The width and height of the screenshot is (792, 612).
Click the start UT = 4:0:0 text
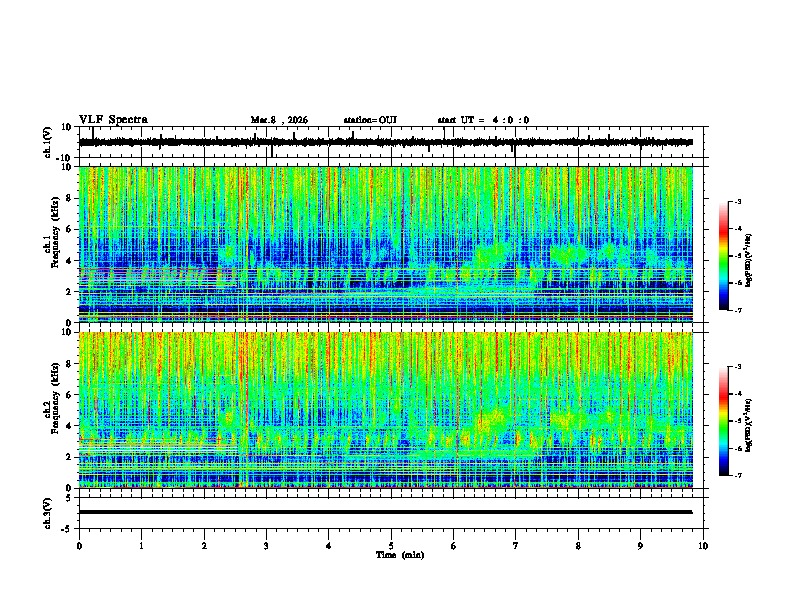point(483,120)
